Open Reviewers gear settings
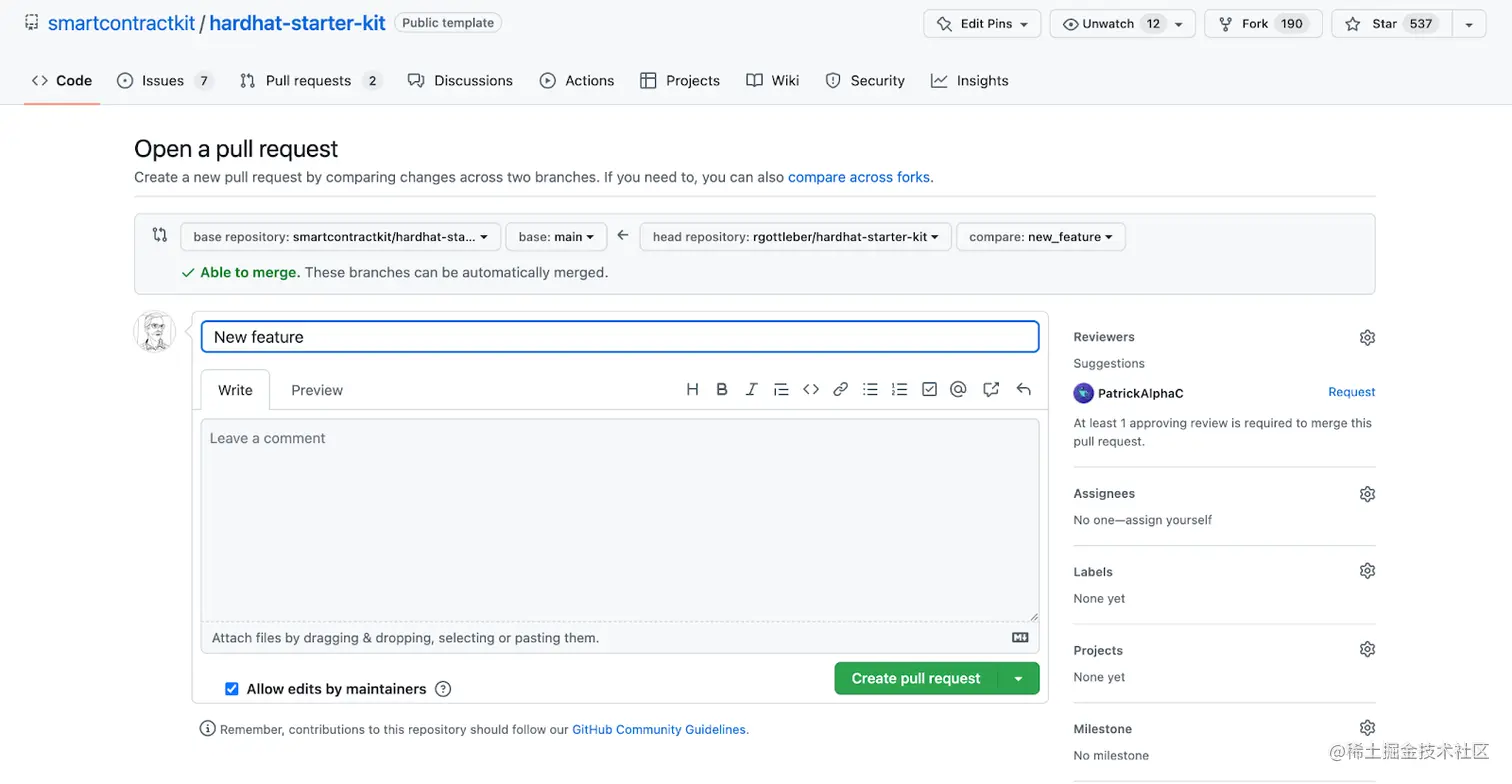The height and width of the screenshot is (784, 1512). click(1367, 338)
